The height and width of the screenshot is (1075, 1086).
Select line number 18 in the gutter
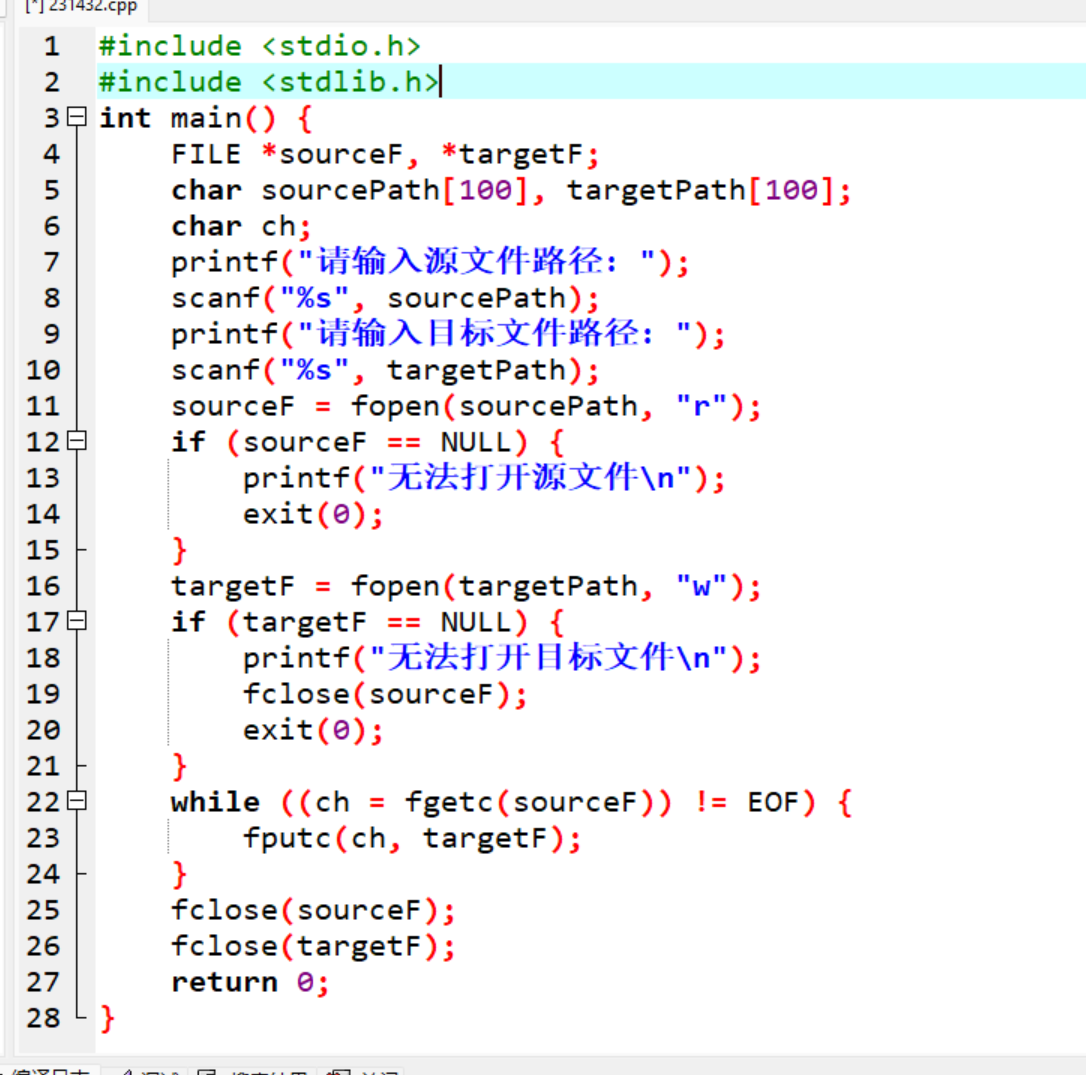43,659
